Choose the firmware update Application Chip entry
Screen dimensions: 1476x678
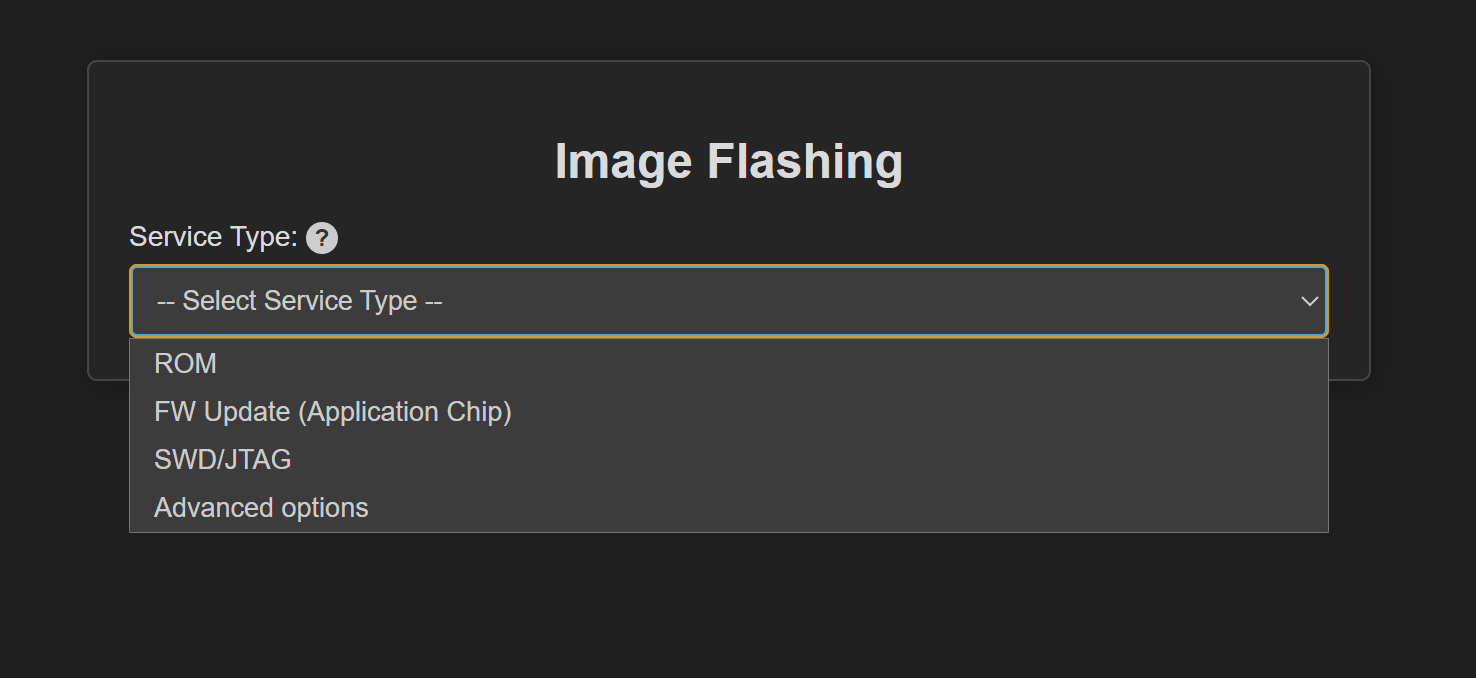[x=333, y=411]
